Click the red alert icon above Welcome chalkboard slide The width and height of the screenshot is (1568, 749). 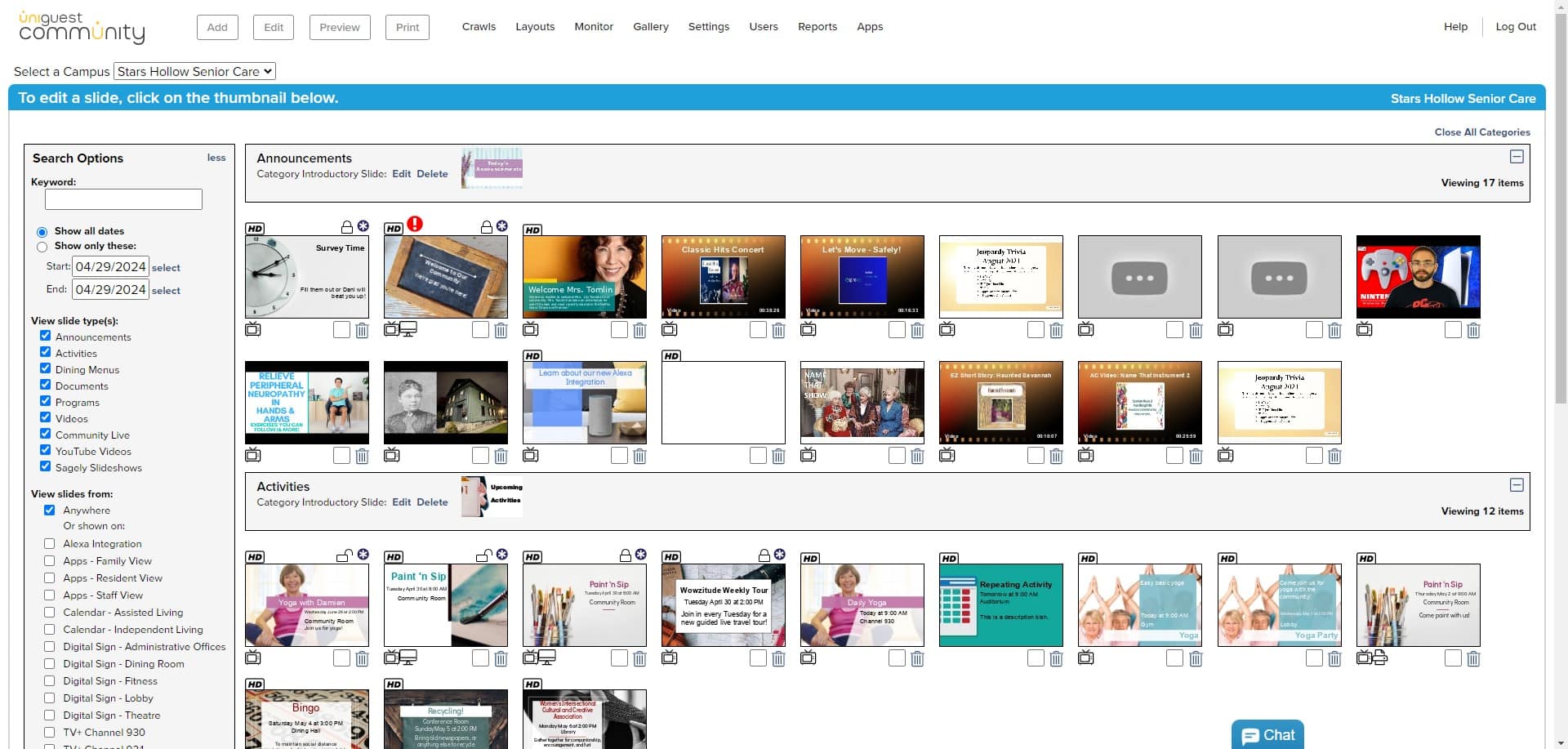point(415,224)
